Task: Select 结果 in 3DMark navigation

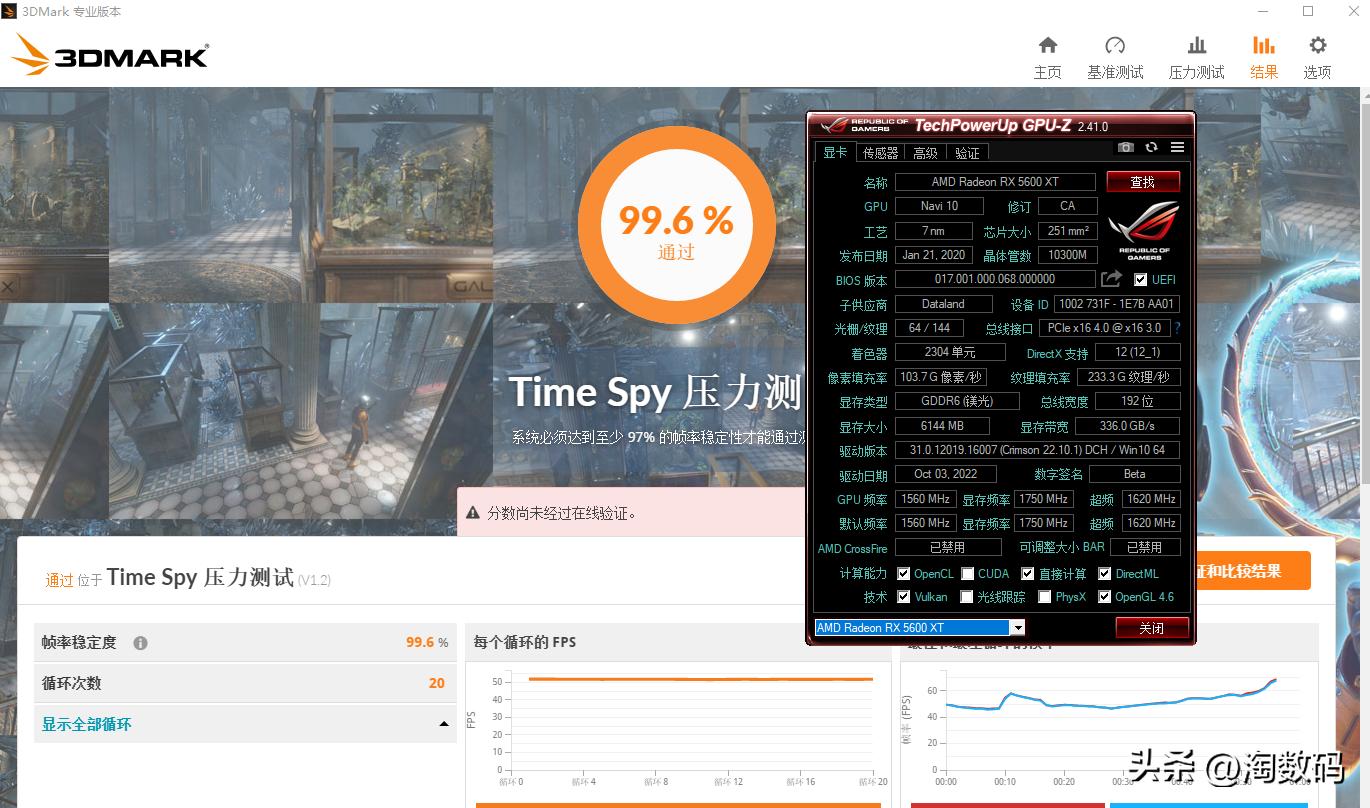Action: (1264, 58)
